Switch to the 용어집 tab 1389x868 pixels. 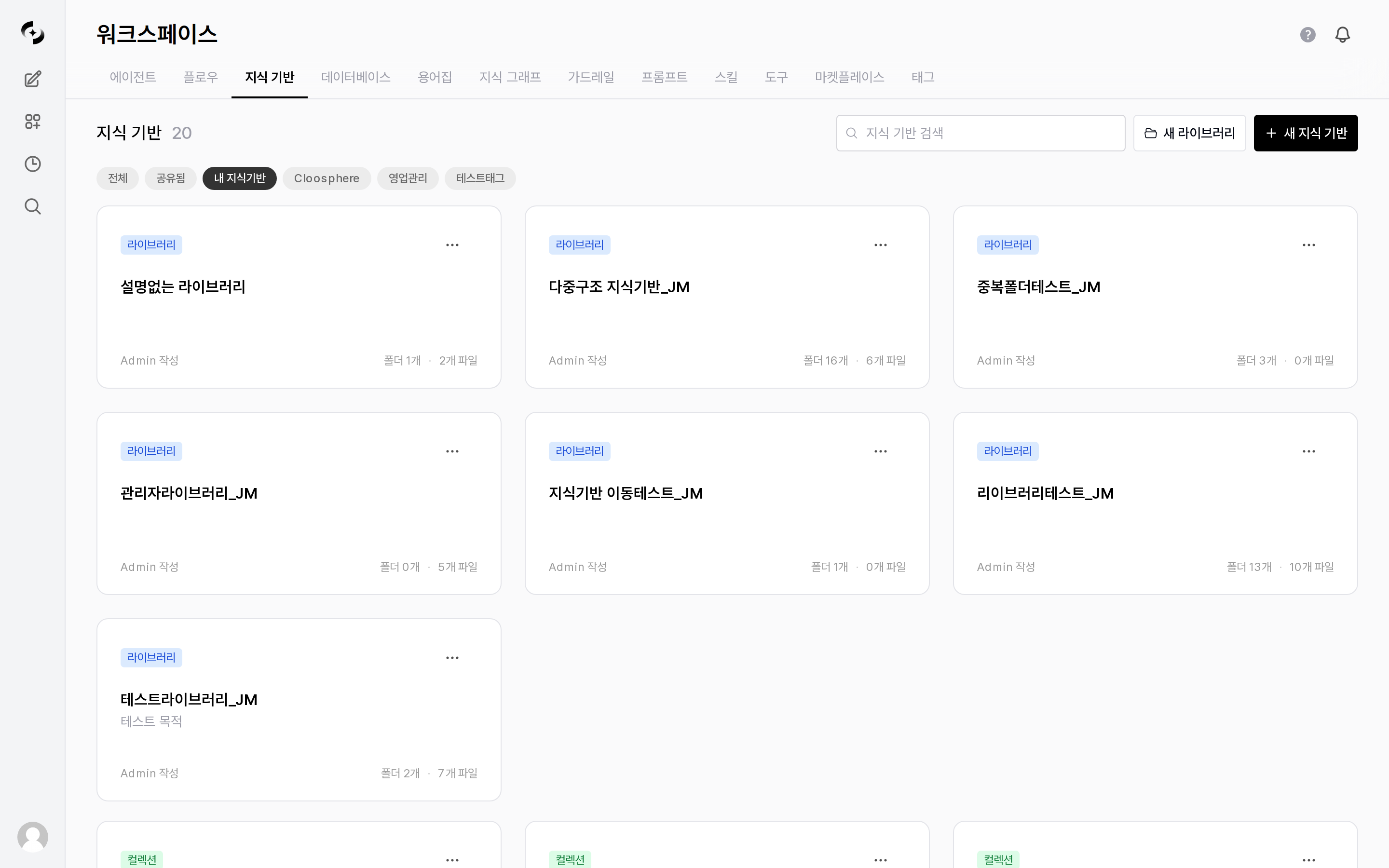click(x=435, y=78)
